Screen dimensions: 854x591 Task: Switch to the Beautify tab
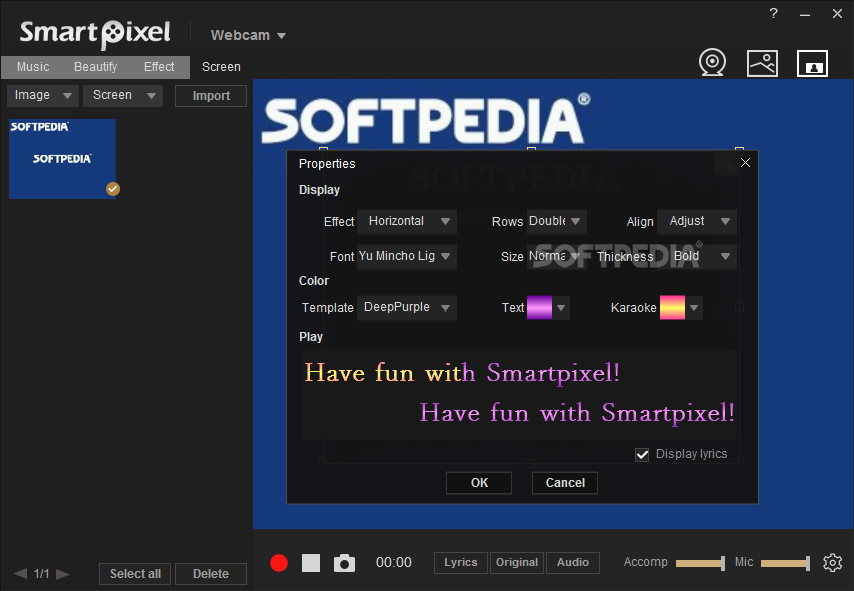point(95,67)
